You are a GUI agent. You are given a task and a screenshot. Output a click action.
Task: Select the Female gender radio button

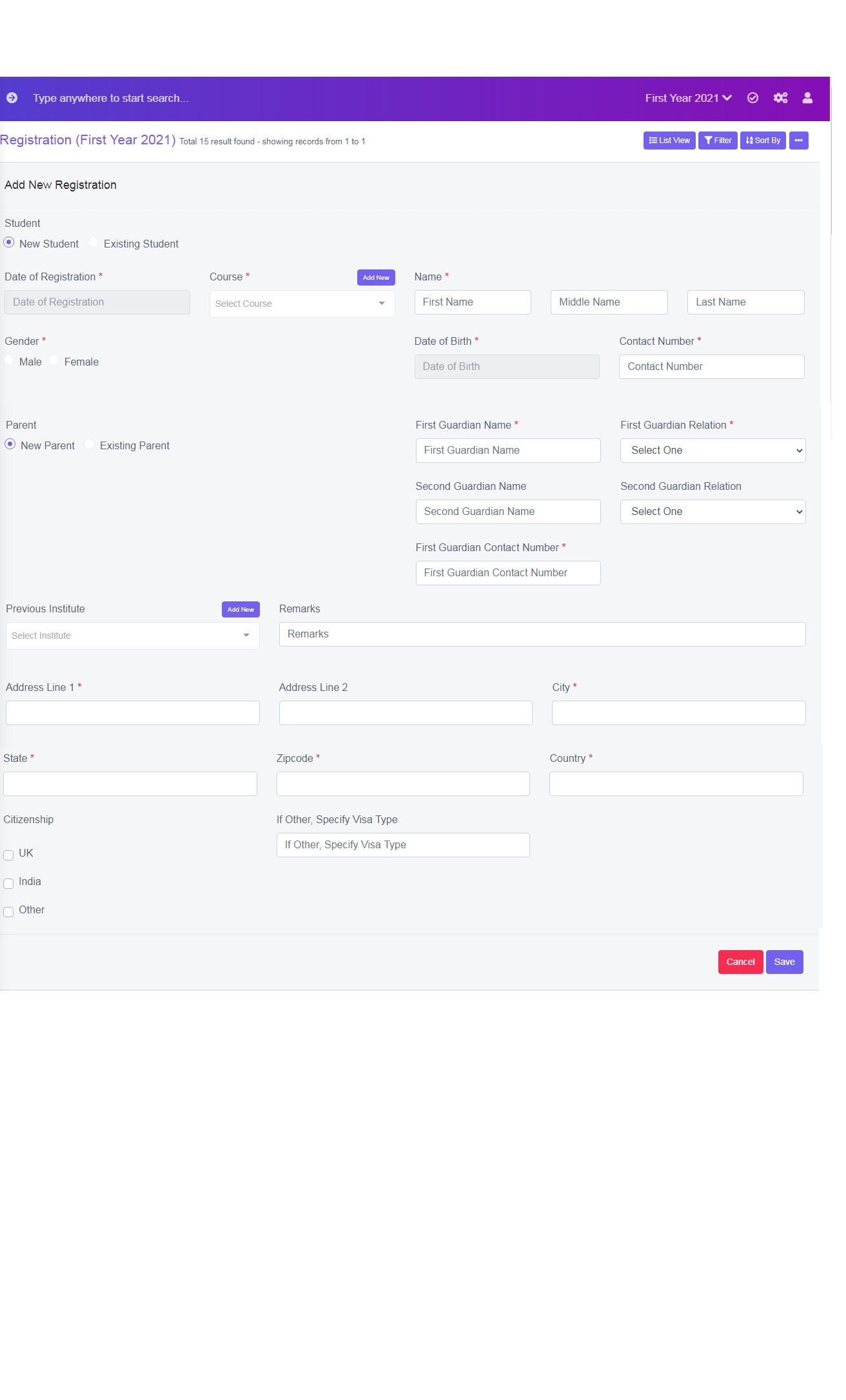tap(54, 360)
